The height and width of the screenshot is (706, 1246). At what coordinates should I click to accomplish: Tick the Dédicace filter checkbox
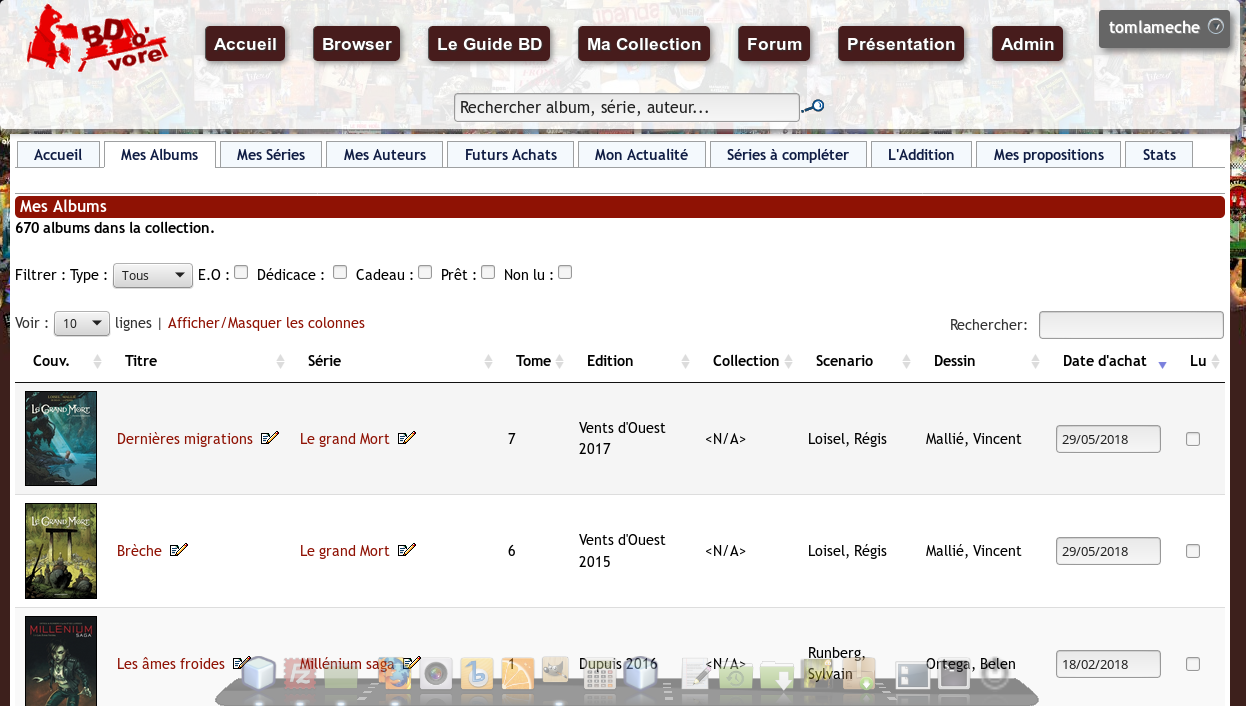(x=340, y=272)
